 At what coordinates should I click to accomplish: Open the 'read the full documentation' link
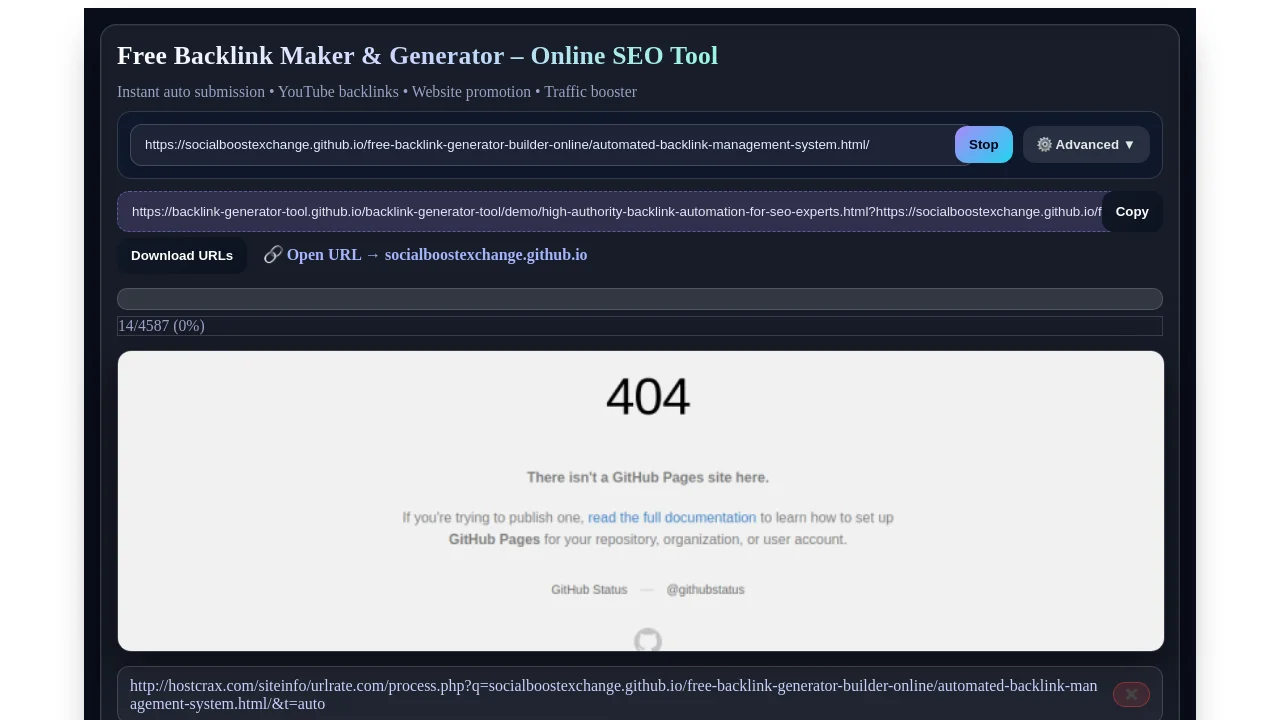coord(672,518)
